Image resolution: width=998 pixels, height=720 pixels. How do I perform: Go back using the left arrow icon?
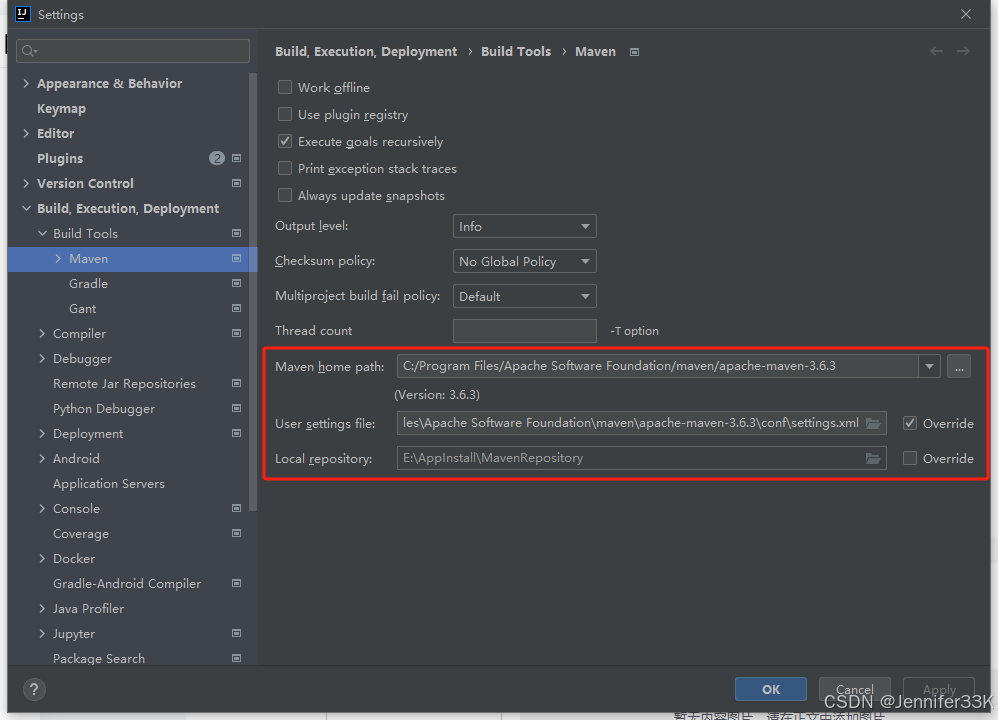tap(936, 51)
